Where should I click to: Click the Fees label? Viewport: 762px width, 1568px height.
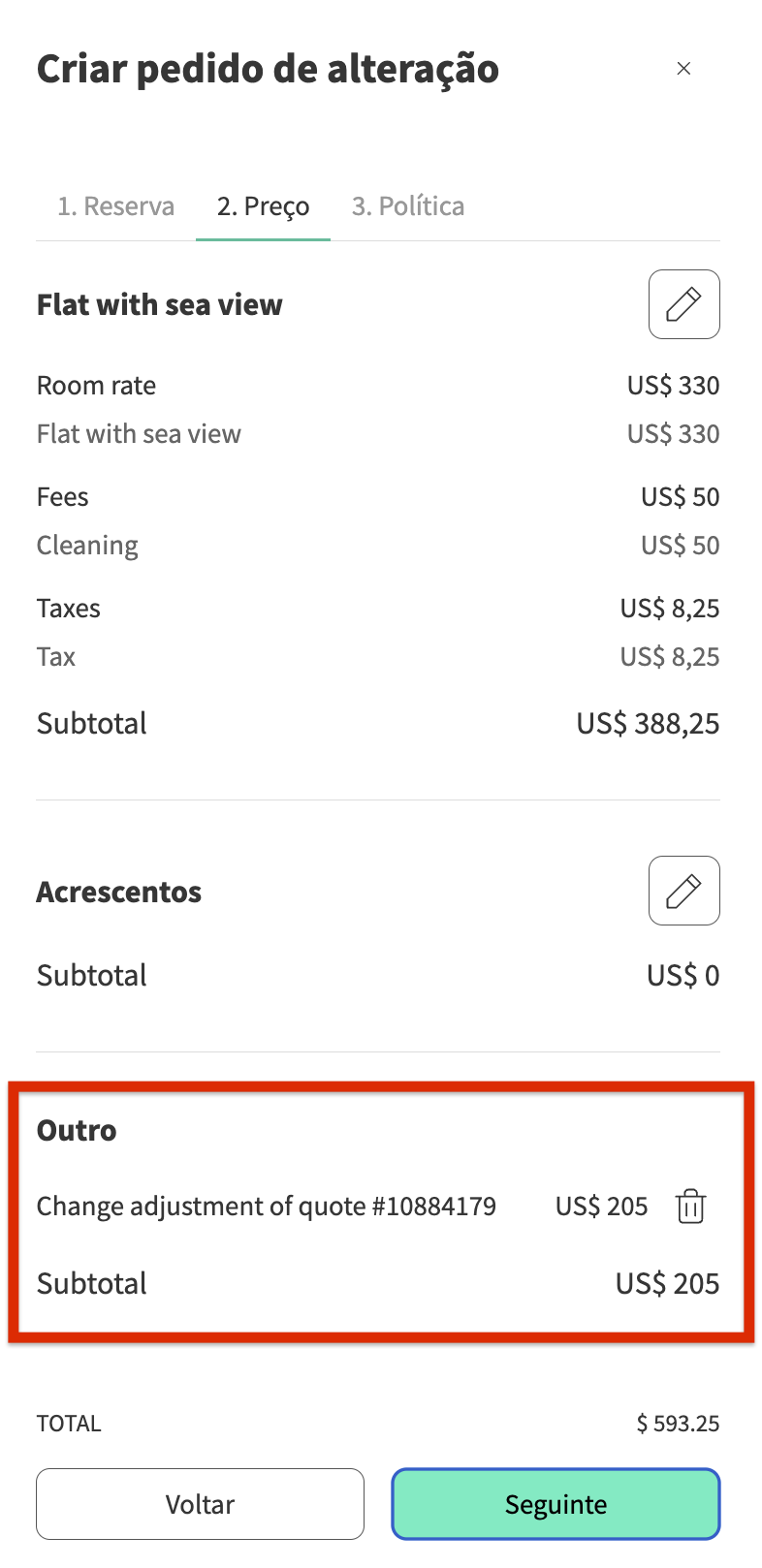[x=63, y=497]
